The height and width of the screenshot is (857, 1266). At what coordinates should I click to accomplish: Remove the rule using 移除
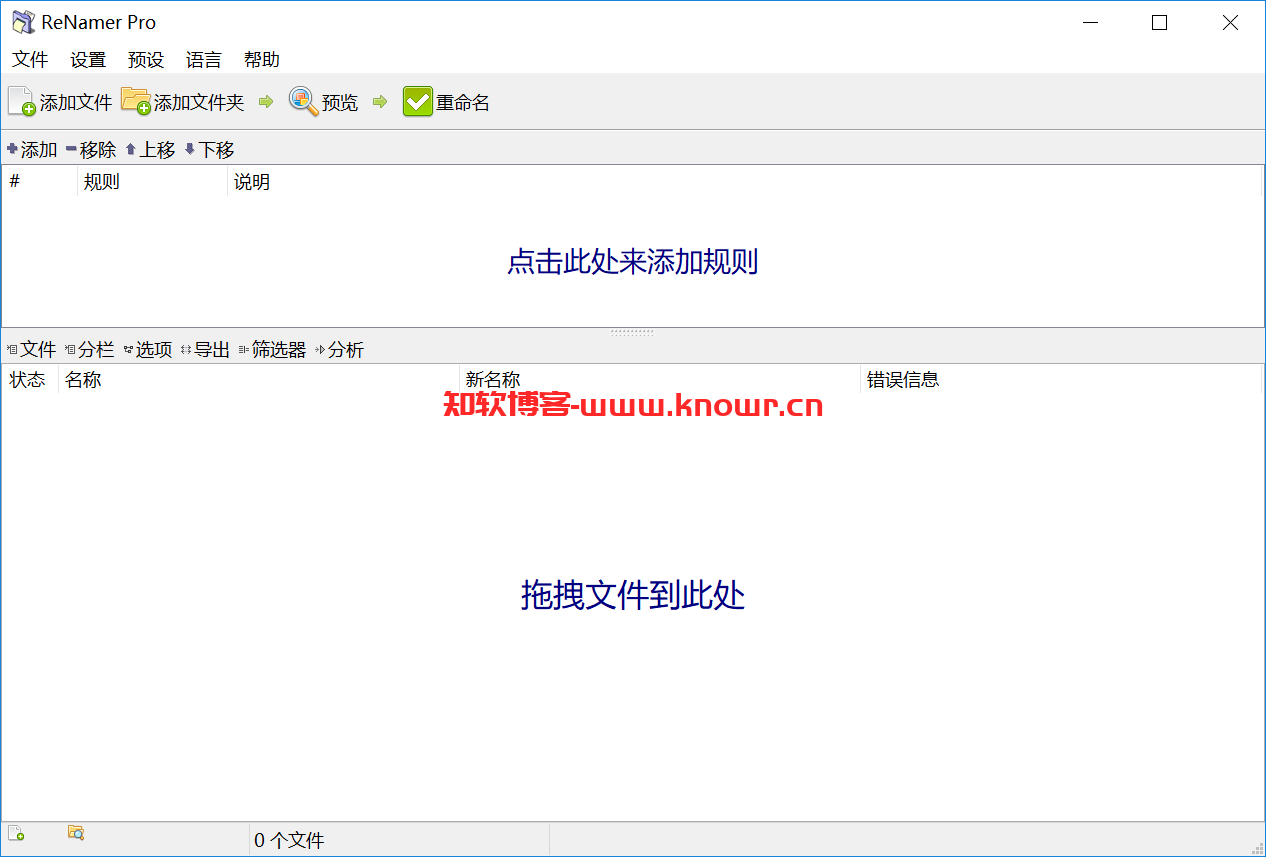[91, 150]
